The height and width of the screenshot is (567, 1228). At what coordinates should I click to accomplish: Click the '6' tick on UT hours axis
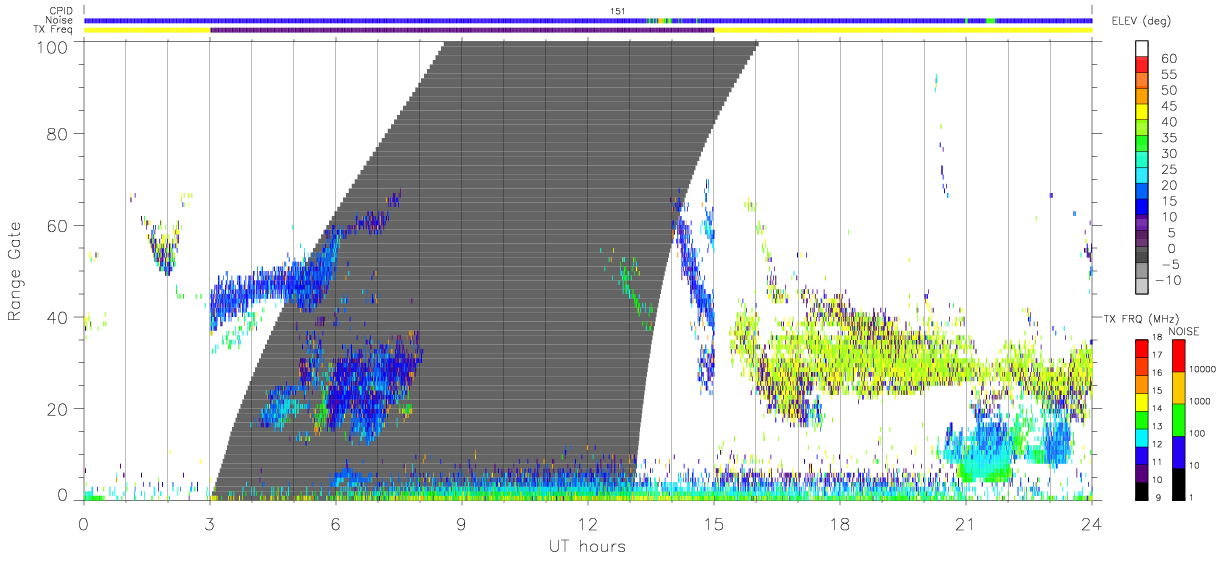pyautogui.click(x=336, y=524)
